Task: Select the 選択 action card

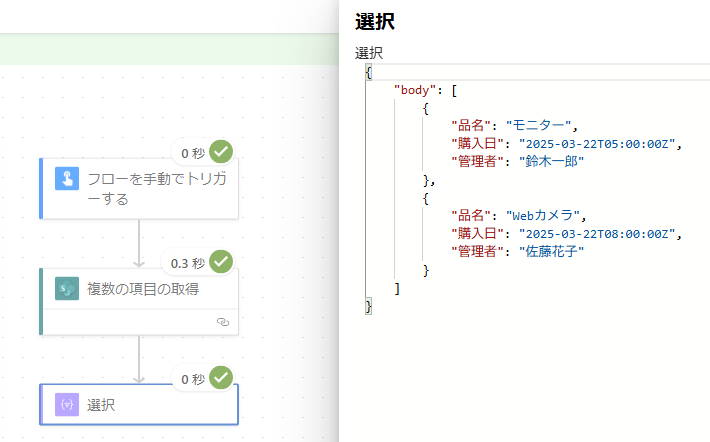Action: pos(139,404)
